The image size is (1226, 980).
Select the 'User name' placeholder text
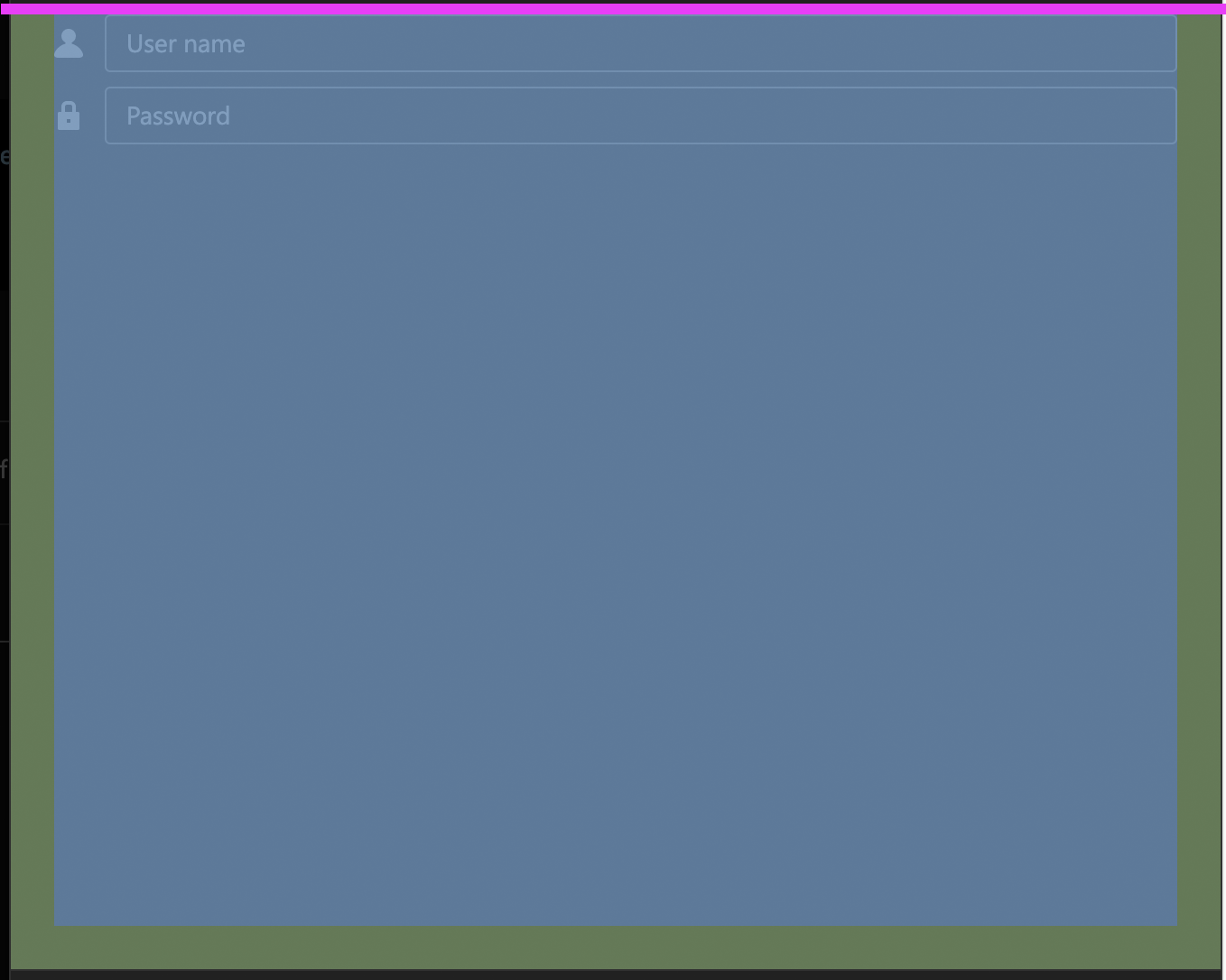[x=185, y=43]
